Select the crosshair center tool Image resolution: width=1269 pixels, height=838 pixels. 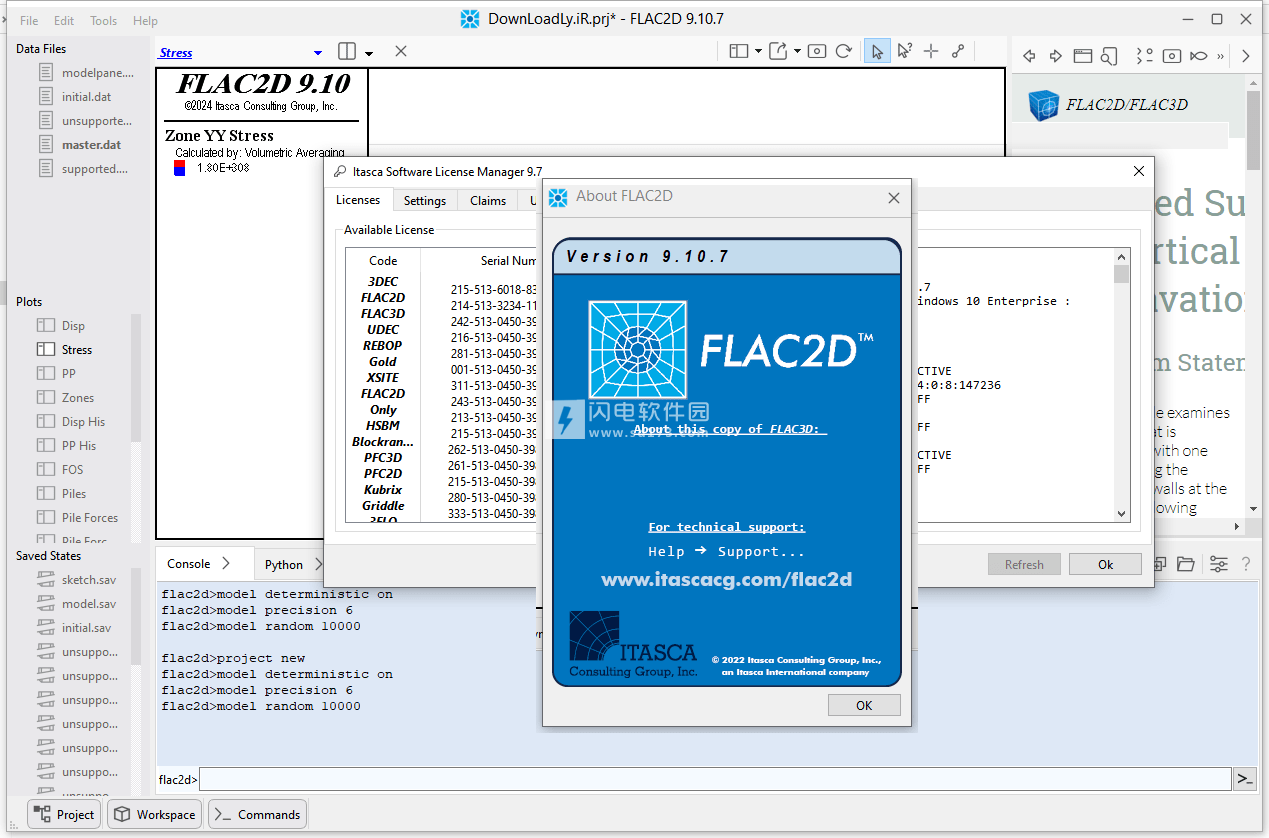coord(931,51)
